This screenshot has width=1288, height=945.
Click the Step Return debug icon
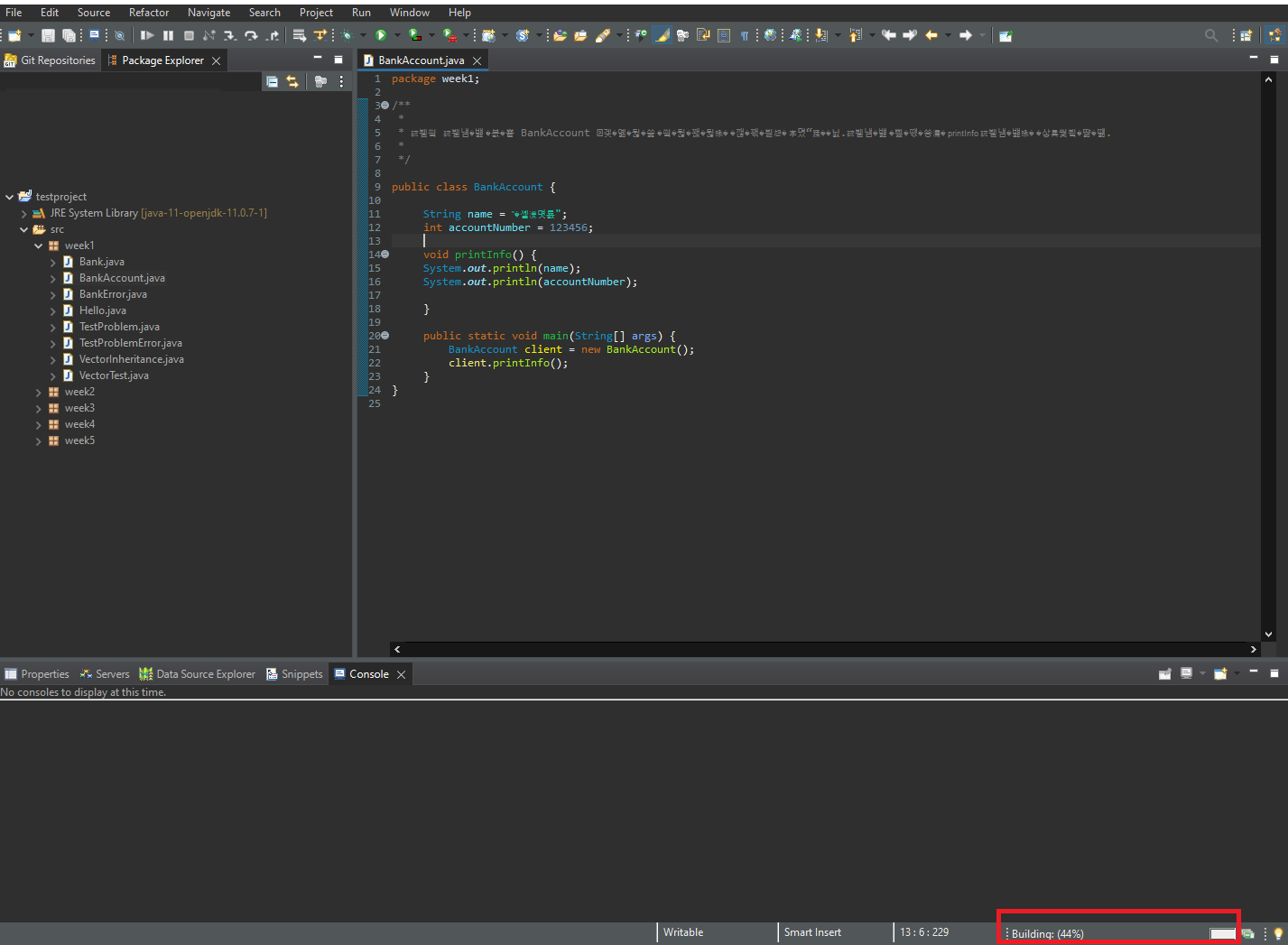click(273, 35)
